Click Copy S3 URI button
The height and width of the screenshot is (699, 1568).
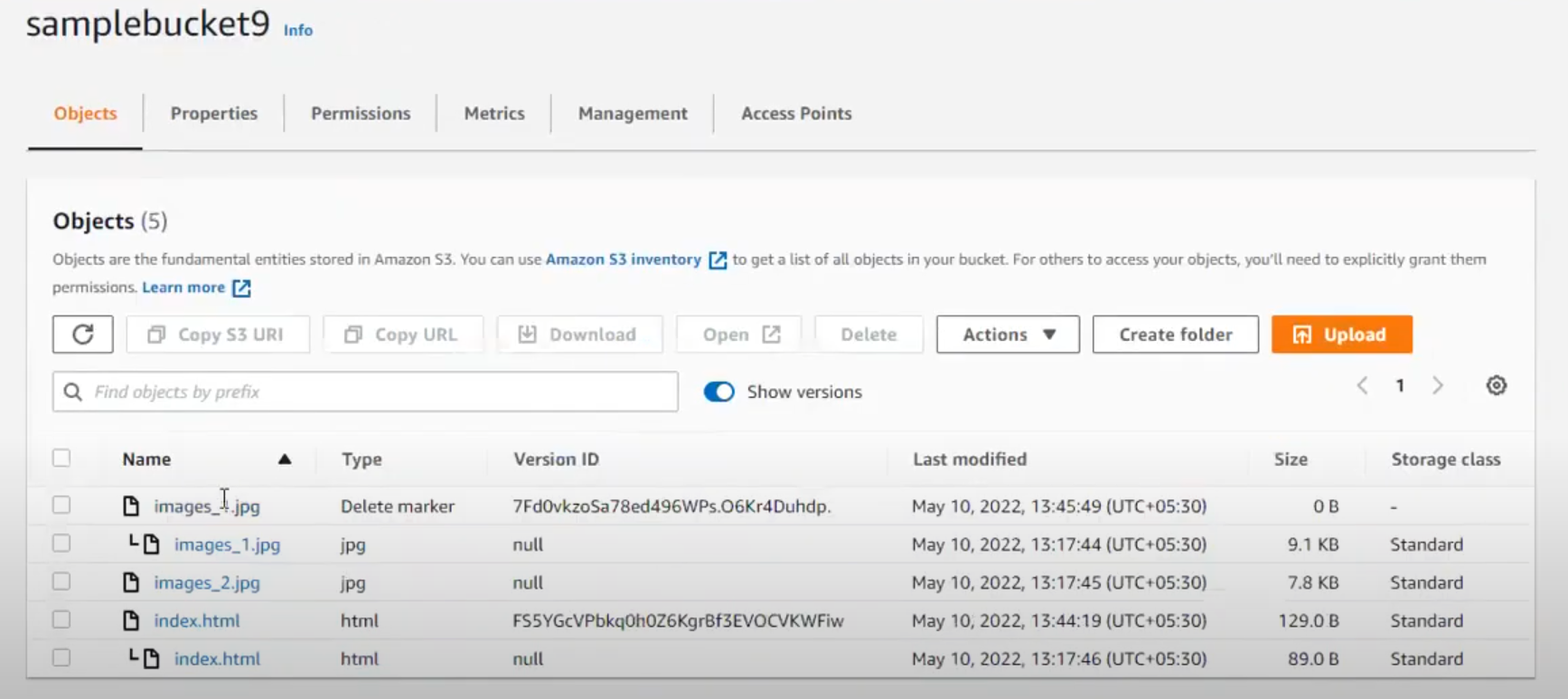(x=218, y=335)
